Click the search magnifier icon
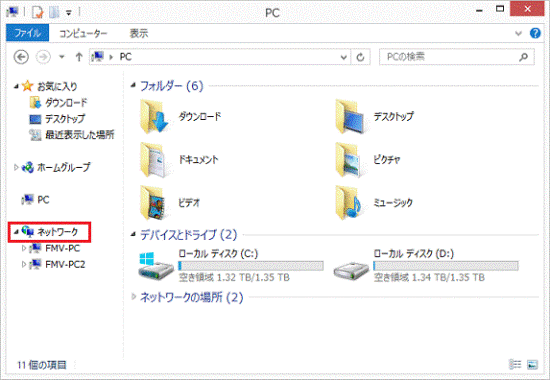550x380 pixels. [524, 57]
